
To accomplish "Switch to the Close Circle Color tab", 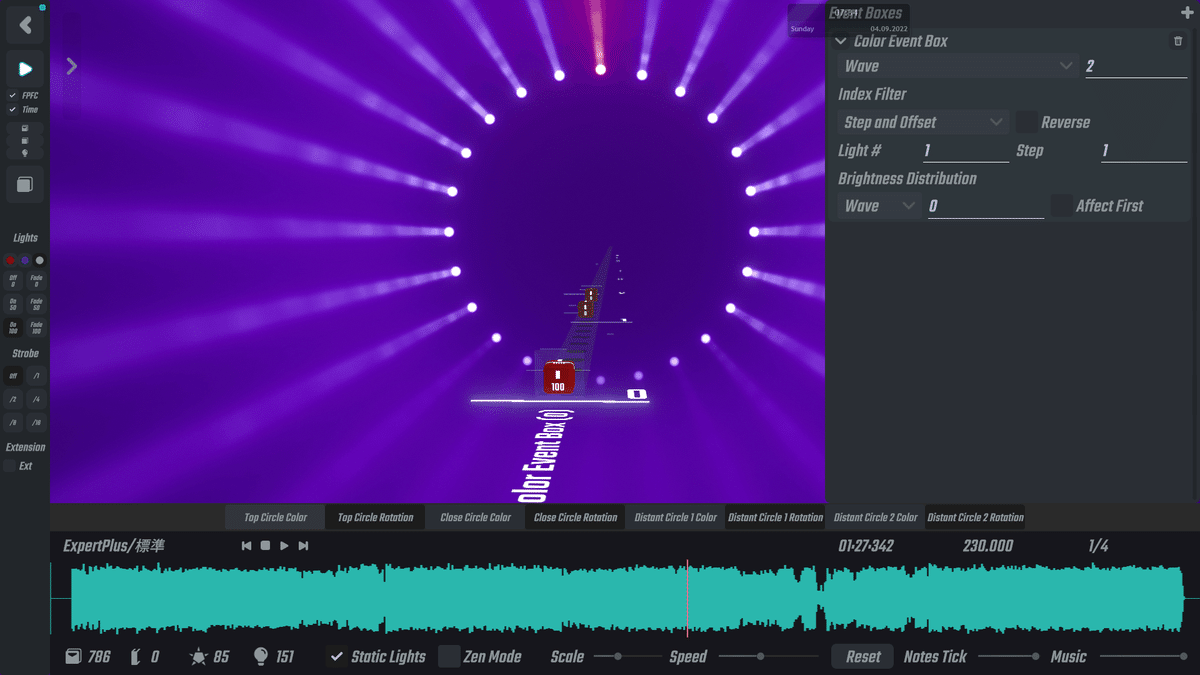I will [x=475, y=517].
